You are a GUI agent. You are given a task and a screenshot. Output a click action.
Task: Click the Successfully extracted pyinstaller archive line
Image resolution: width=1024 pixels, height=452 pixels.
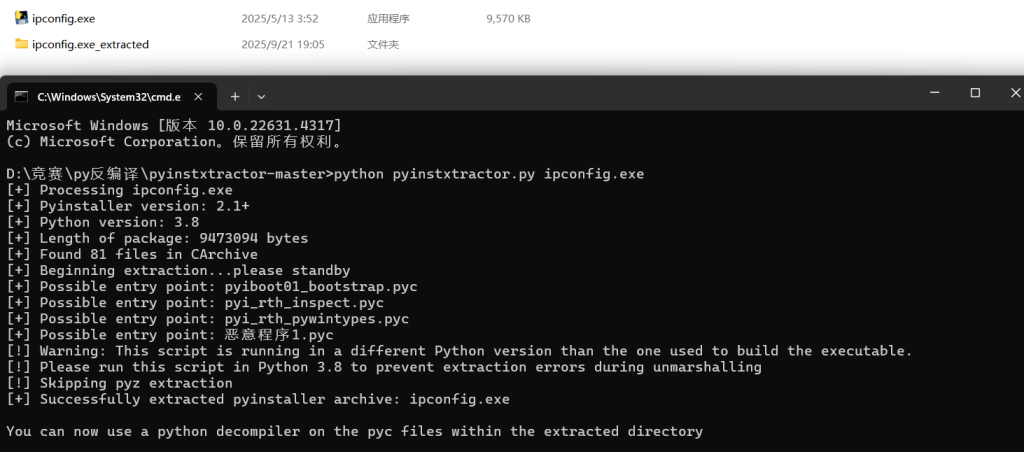[x=258, y=399]
